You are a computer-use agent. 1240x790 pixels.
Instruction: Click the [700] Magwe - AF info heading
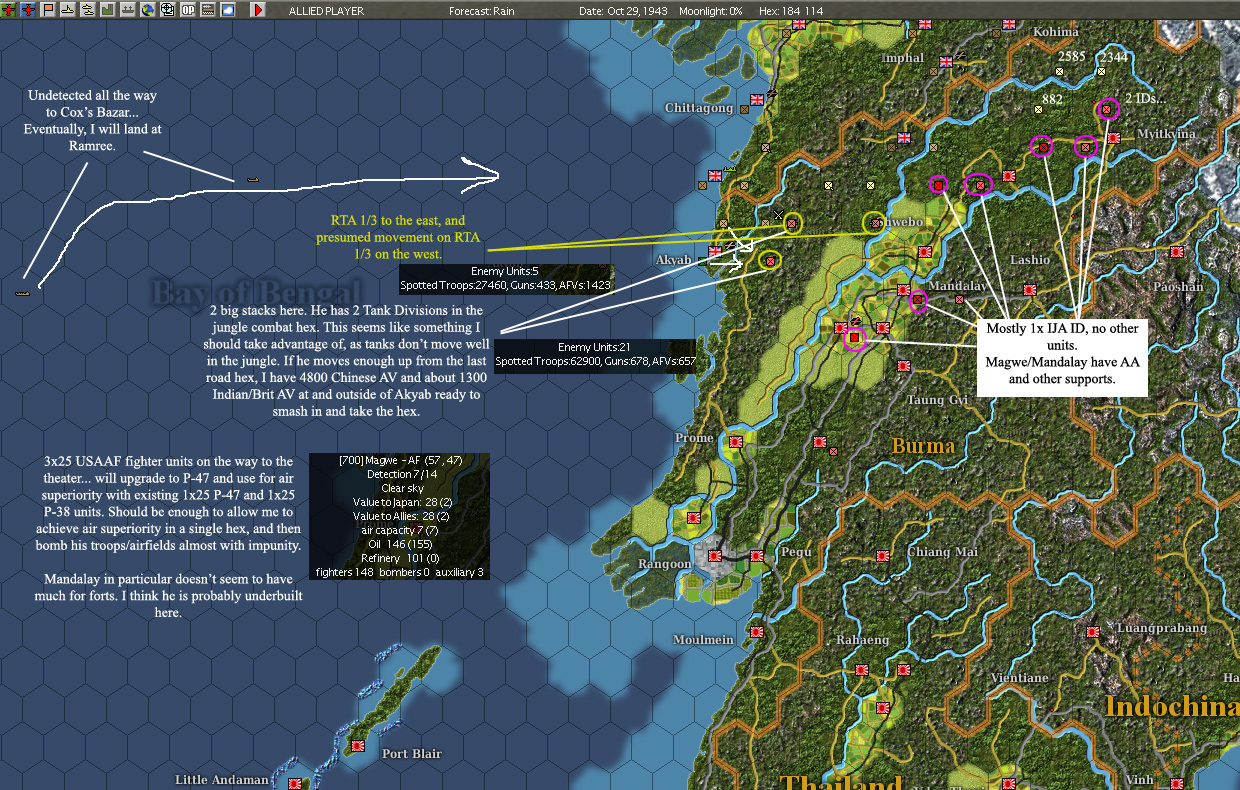[x=400, y=460]
